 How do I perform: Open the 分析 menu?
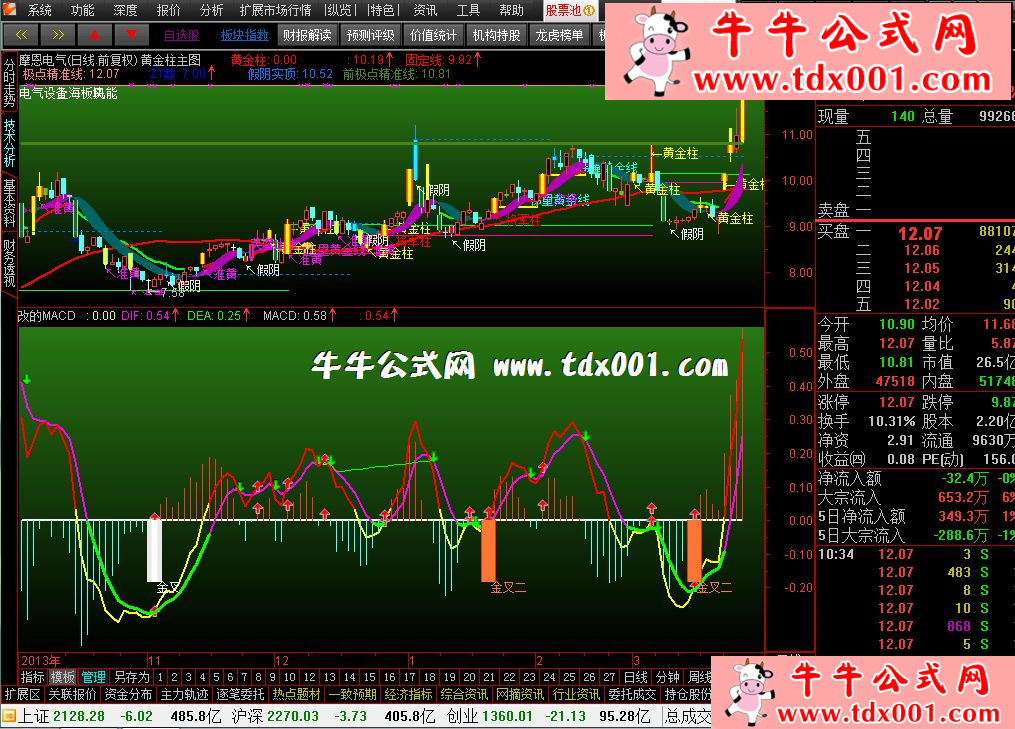click(211, 10)
